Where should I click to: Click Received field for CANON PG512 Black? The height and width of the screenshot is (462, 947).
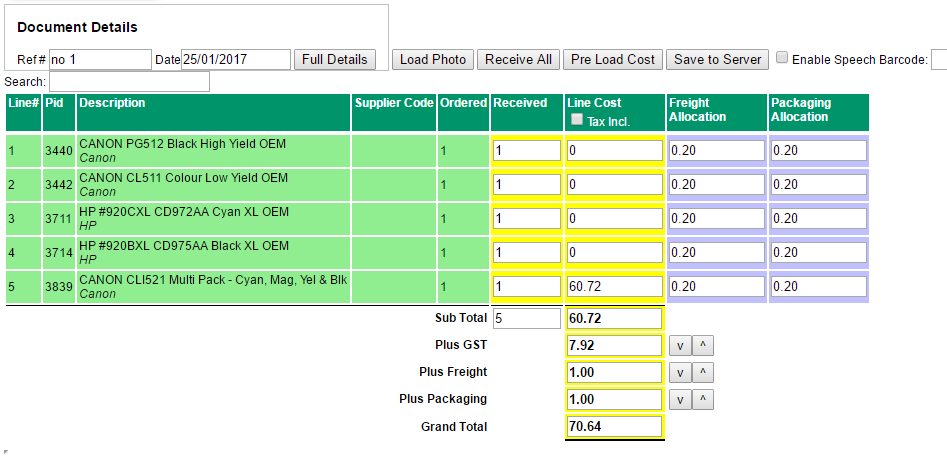tap(526, 151)
